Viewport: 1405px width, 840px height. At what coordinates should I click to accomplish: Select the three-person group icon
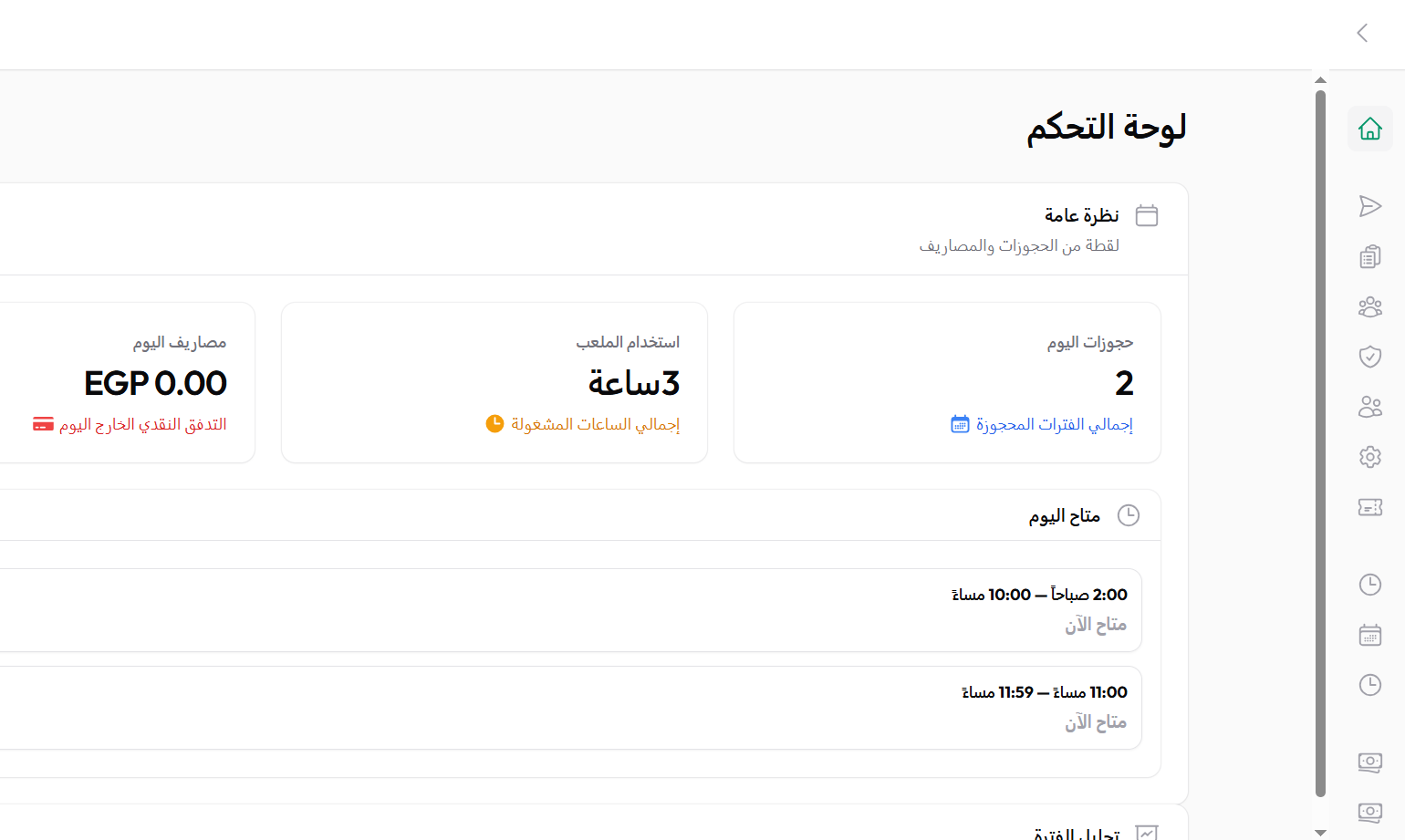click(x=1369, y=306)
